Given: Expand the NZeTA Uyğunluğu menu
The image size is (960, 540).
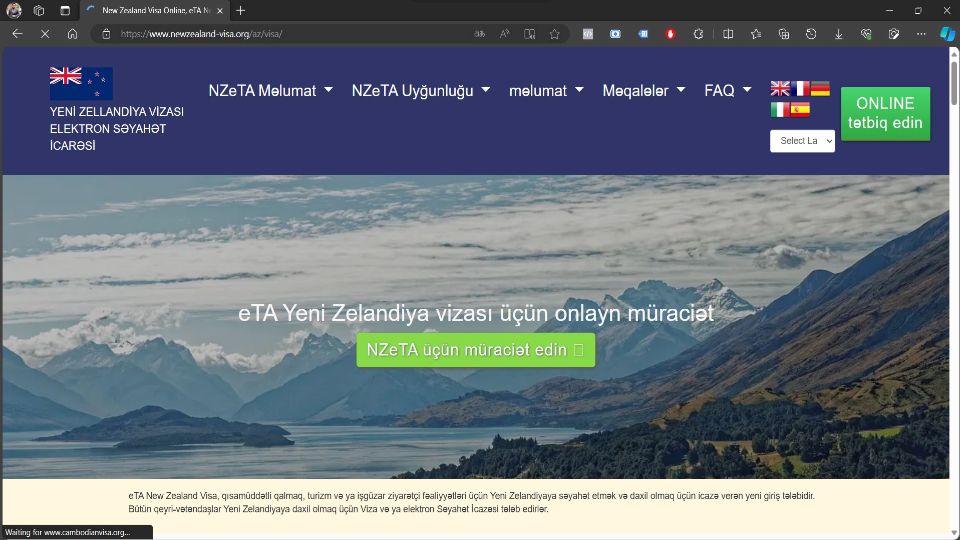Looking at the screenshot, I should [x=421, y=91].
